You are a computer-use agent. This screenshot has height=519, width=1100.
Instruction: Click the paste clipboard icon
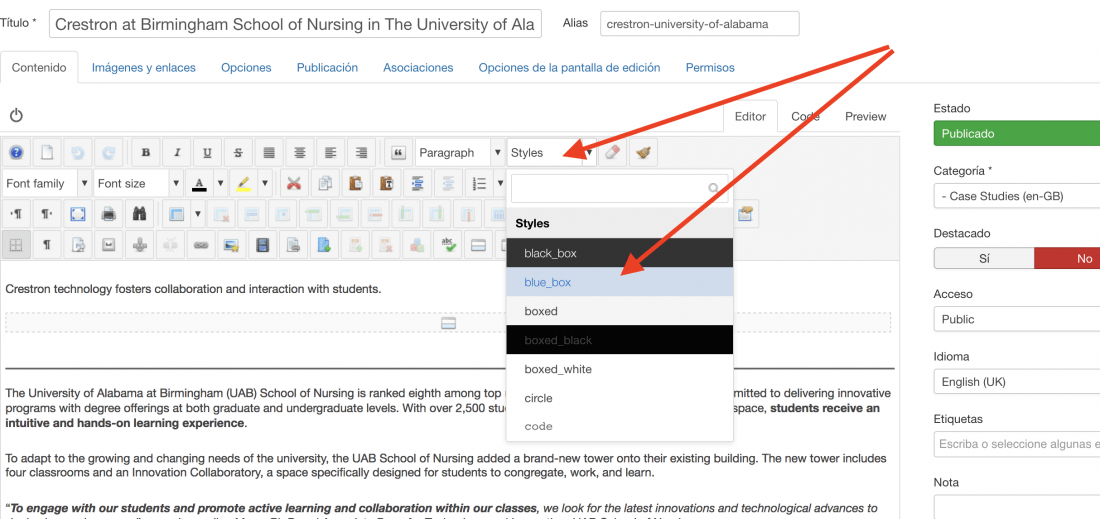356,183
